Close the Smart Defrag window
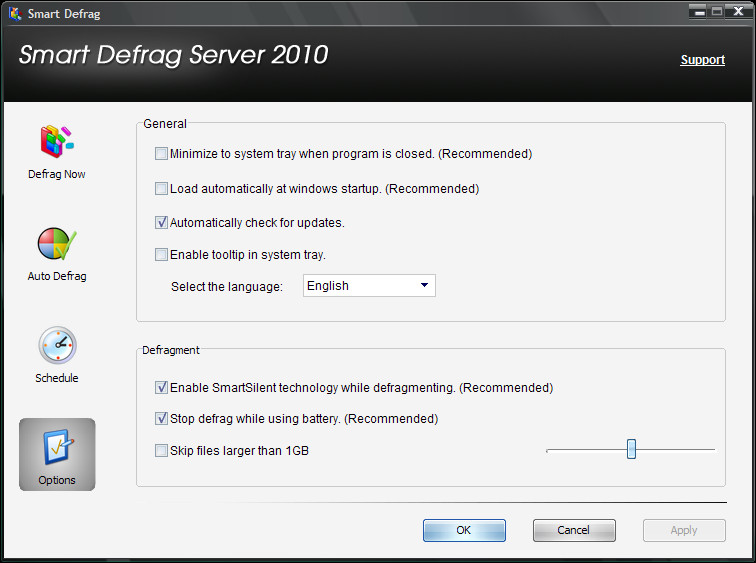756x563 pixels. 738,12
